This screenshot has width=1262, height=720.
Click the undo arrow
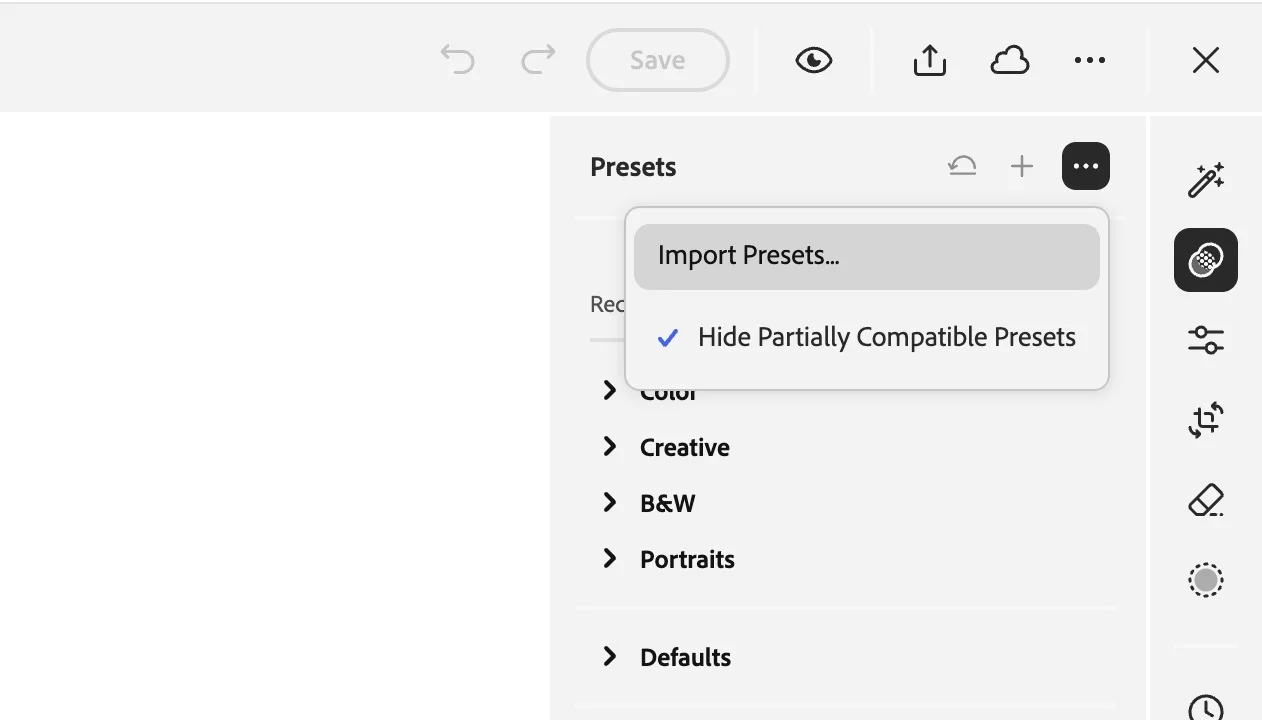pos(457,60)
